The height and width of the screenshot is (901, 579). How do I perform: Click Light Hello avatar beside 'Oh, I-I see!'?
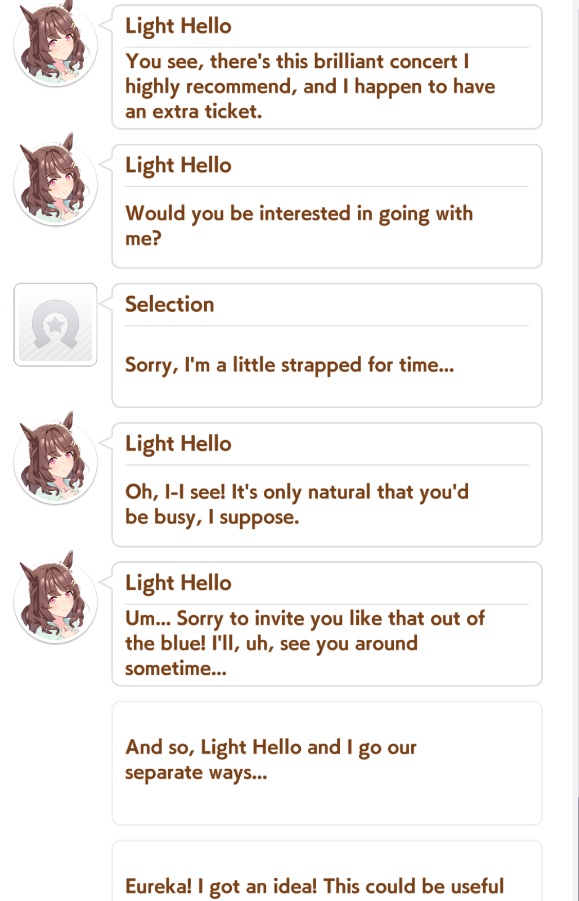pos(55,460)
